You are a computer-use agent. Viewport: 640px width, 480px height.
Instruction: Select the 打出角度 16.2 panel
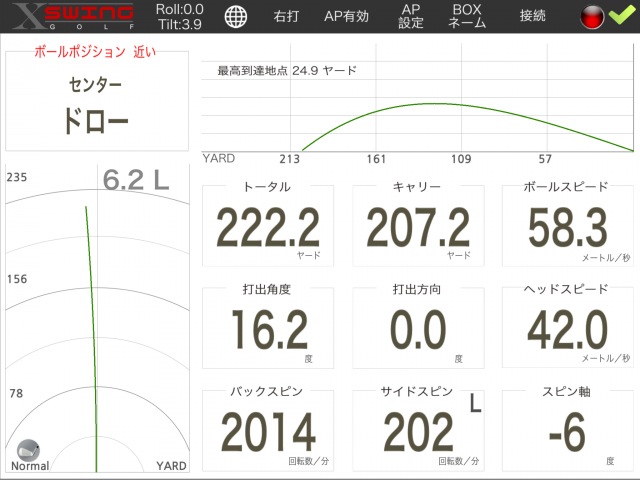click(268, 328)
